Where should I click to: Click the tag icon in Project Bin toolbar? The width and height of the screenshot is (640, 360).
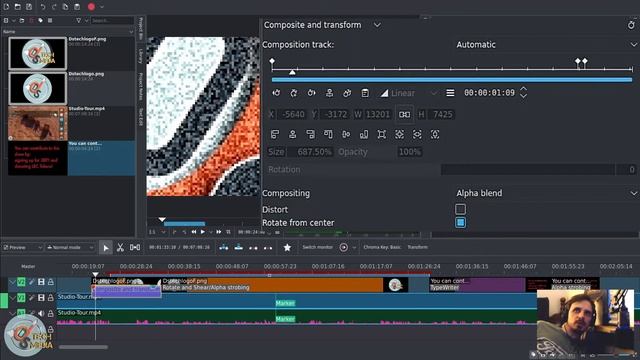(x=41, y=20)
